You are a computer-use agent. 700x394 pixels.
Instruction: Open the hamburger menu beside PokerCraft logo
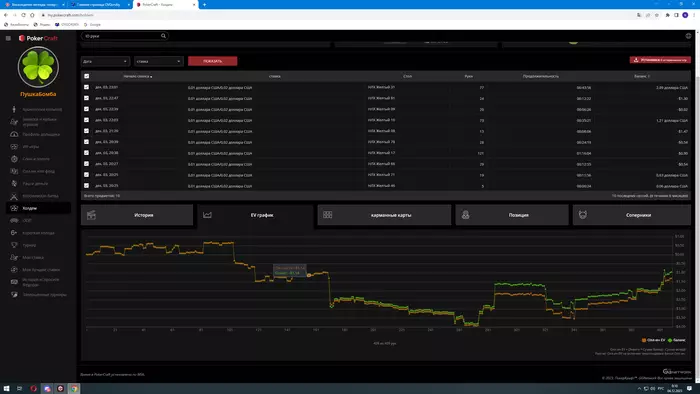click(x=8, y=38)
